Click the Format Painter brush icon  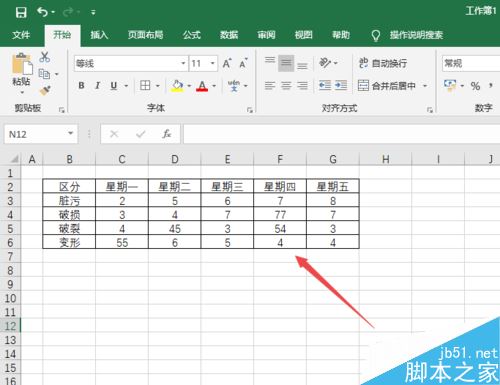click(x=45, y=90)
